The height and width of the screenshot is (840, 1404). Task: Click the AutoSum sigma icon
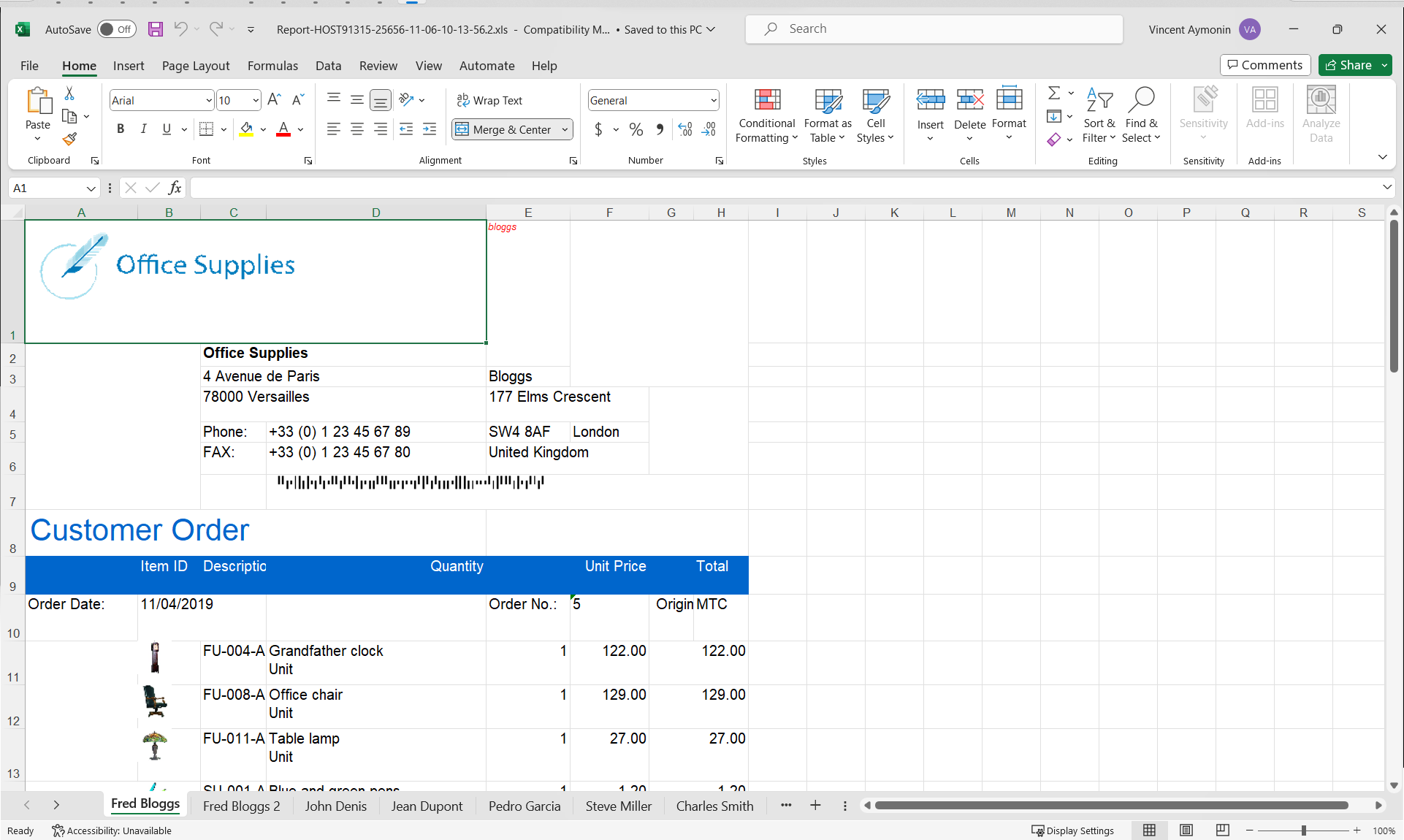(x=1053, y=93)
